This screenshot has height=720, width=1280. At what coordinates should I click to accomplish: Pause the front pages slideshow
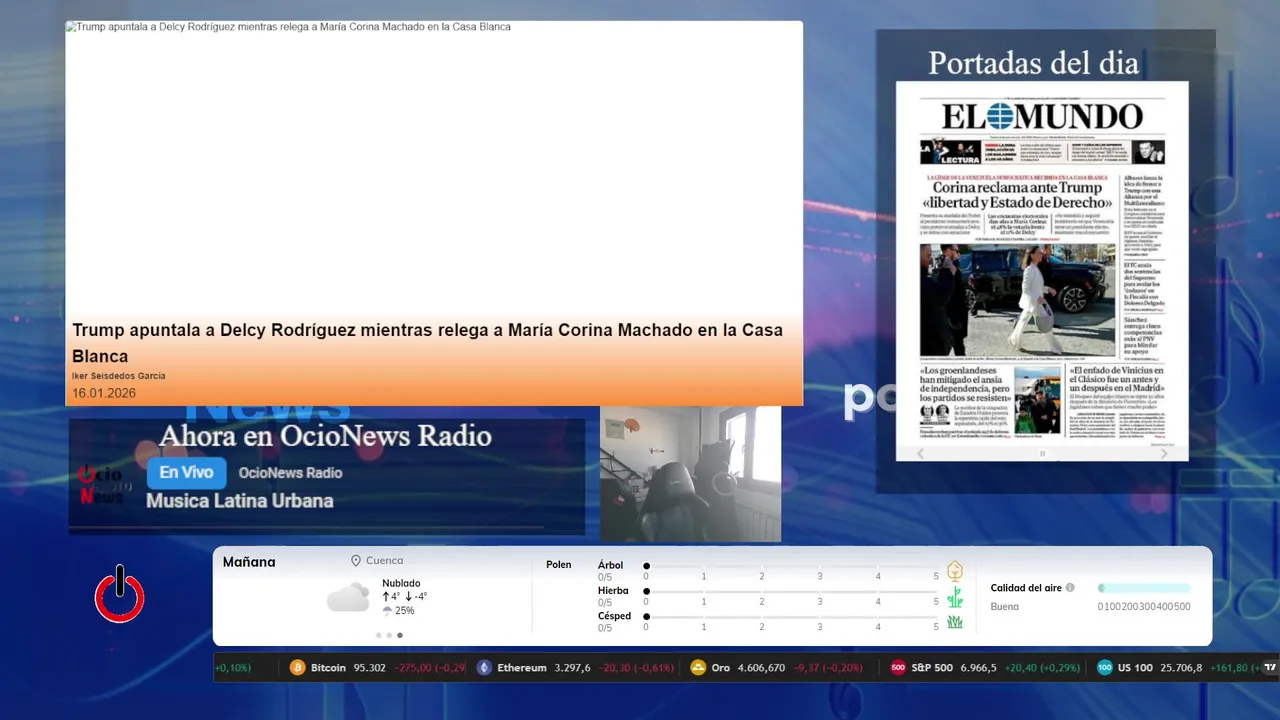click(x=1042, y=453)
